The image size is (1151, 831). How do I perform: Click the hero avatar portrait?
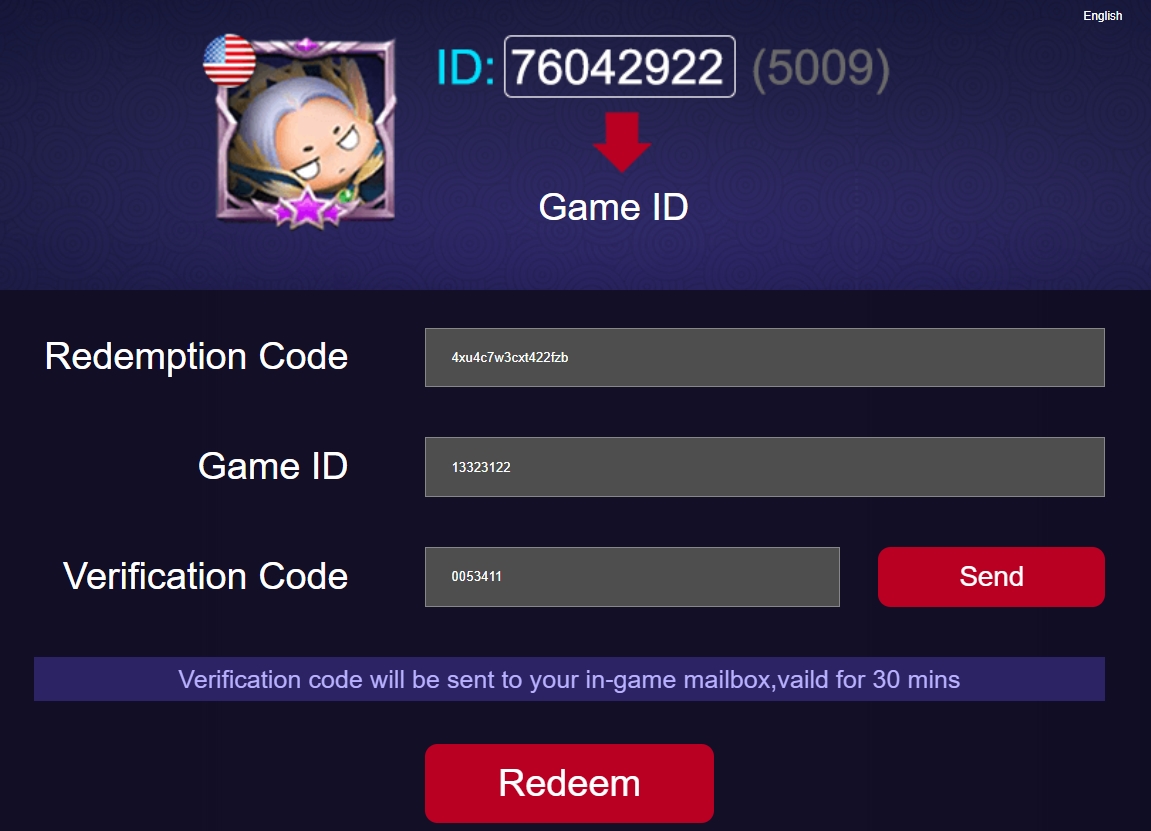(x=306, y=131)
